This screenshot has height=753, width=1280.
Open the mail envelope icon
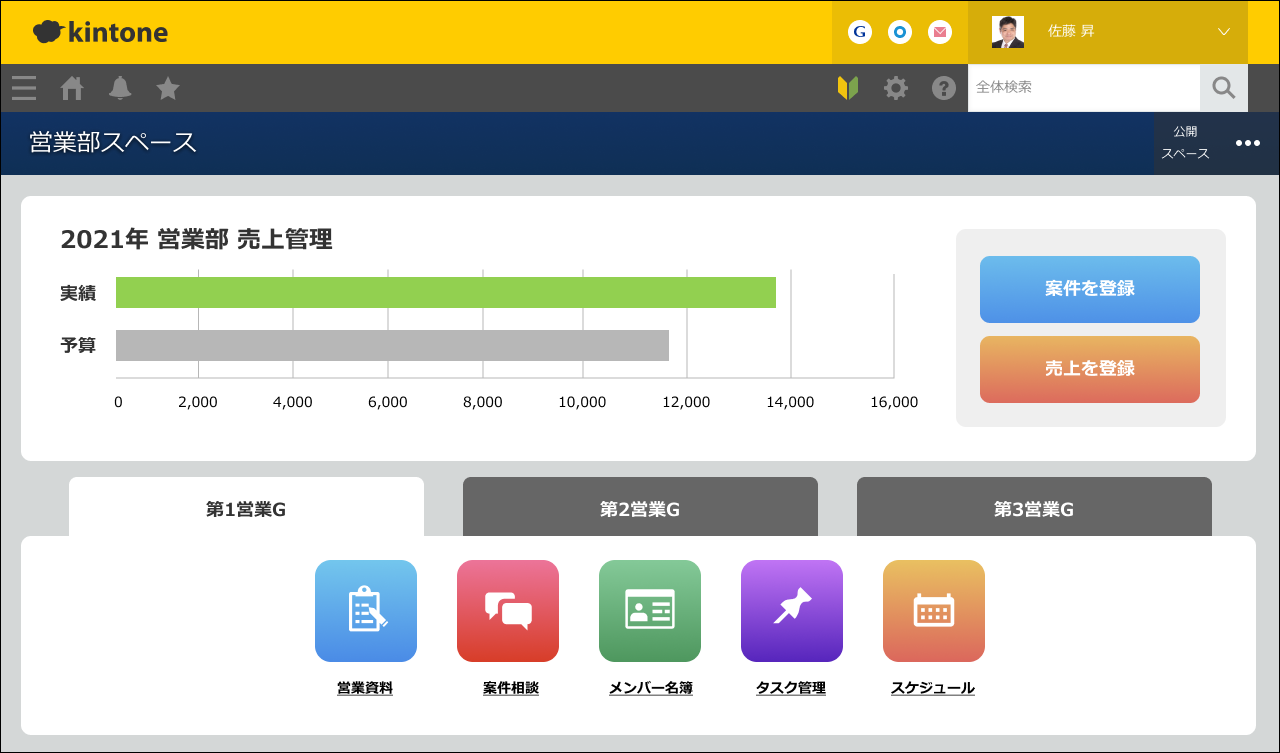[x=939, y=32]
